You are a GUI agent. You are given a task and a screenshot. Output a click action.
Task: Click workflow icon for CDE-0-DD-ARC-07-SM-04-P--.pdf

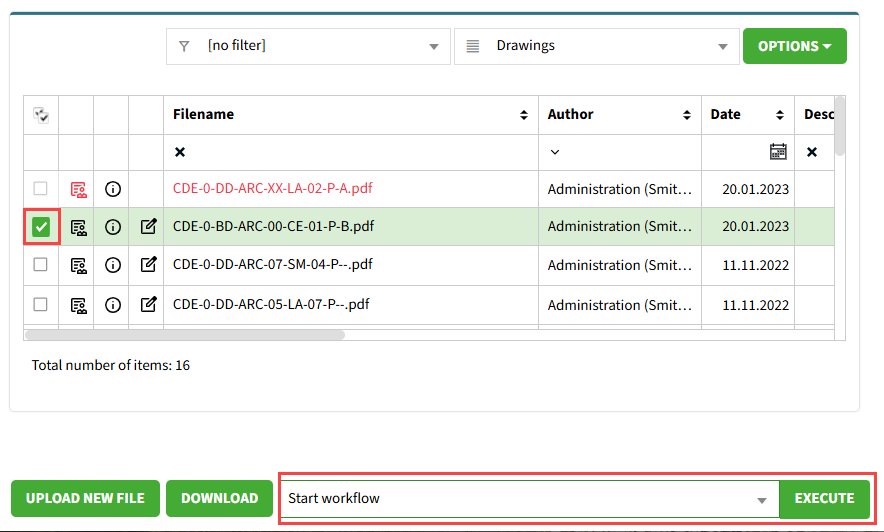click(x=77, y=265)
